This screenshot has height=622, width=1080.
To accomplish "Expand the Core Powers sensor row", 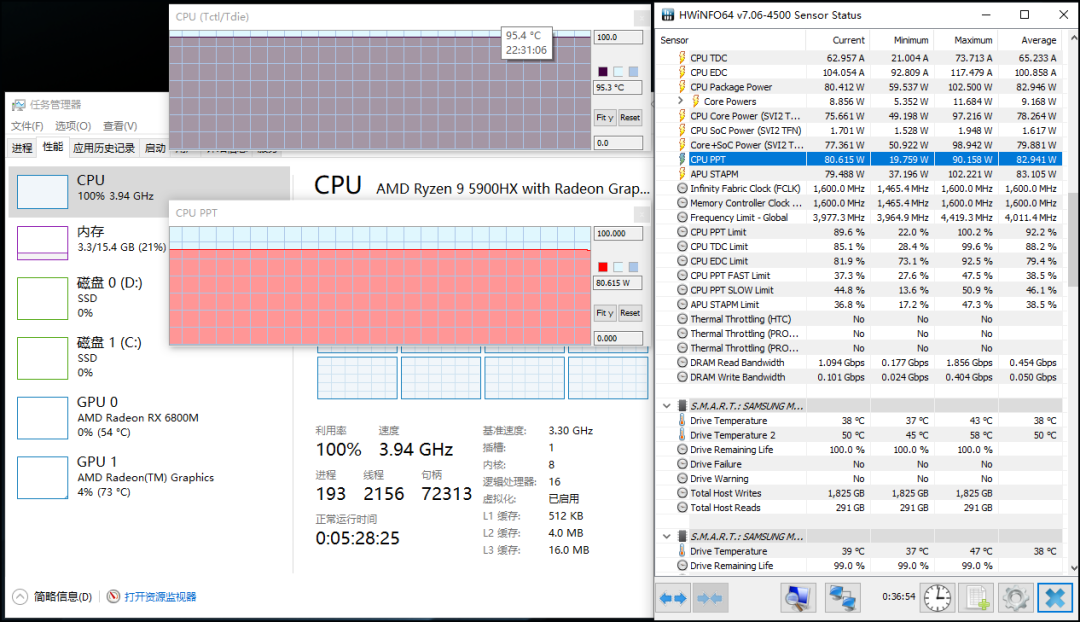I will pyautogui.click(x=681, y=101).
